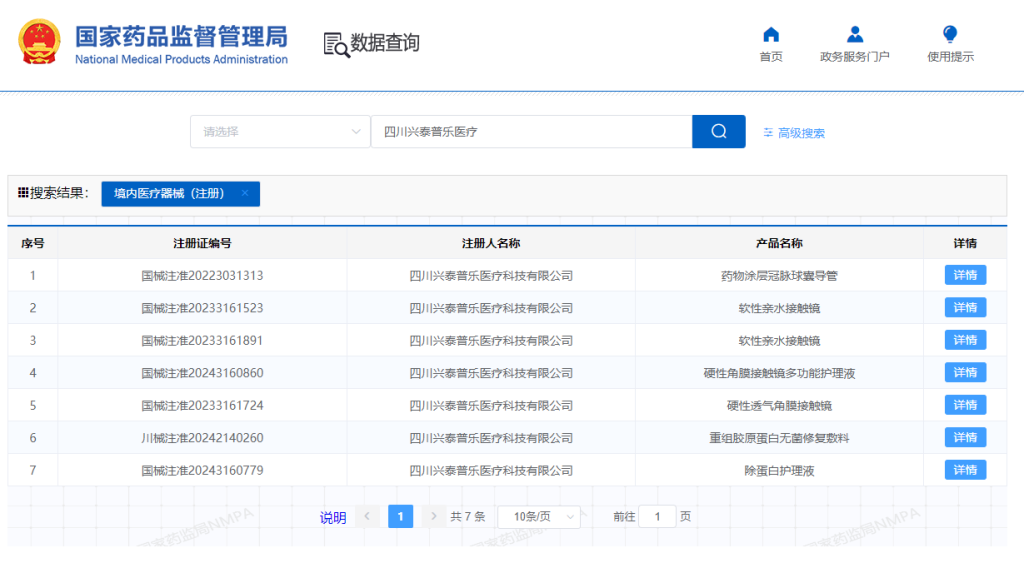Open 详情 for 除蛋白护理液
The height and width of the screenshot is (563, 1024).
965,470
